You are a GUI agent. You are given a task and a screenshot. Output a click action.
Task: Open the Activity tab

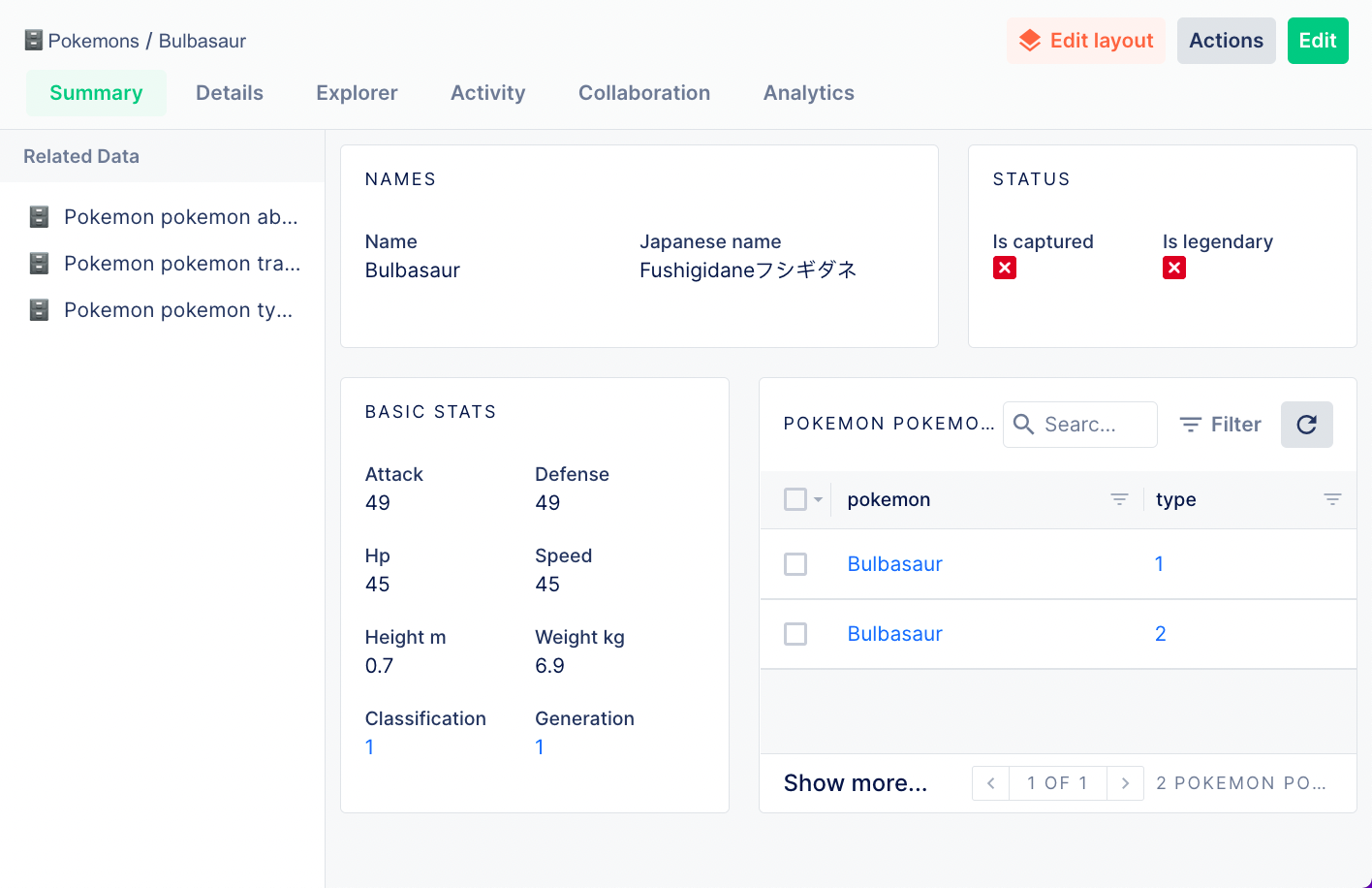tap(488, 93)
